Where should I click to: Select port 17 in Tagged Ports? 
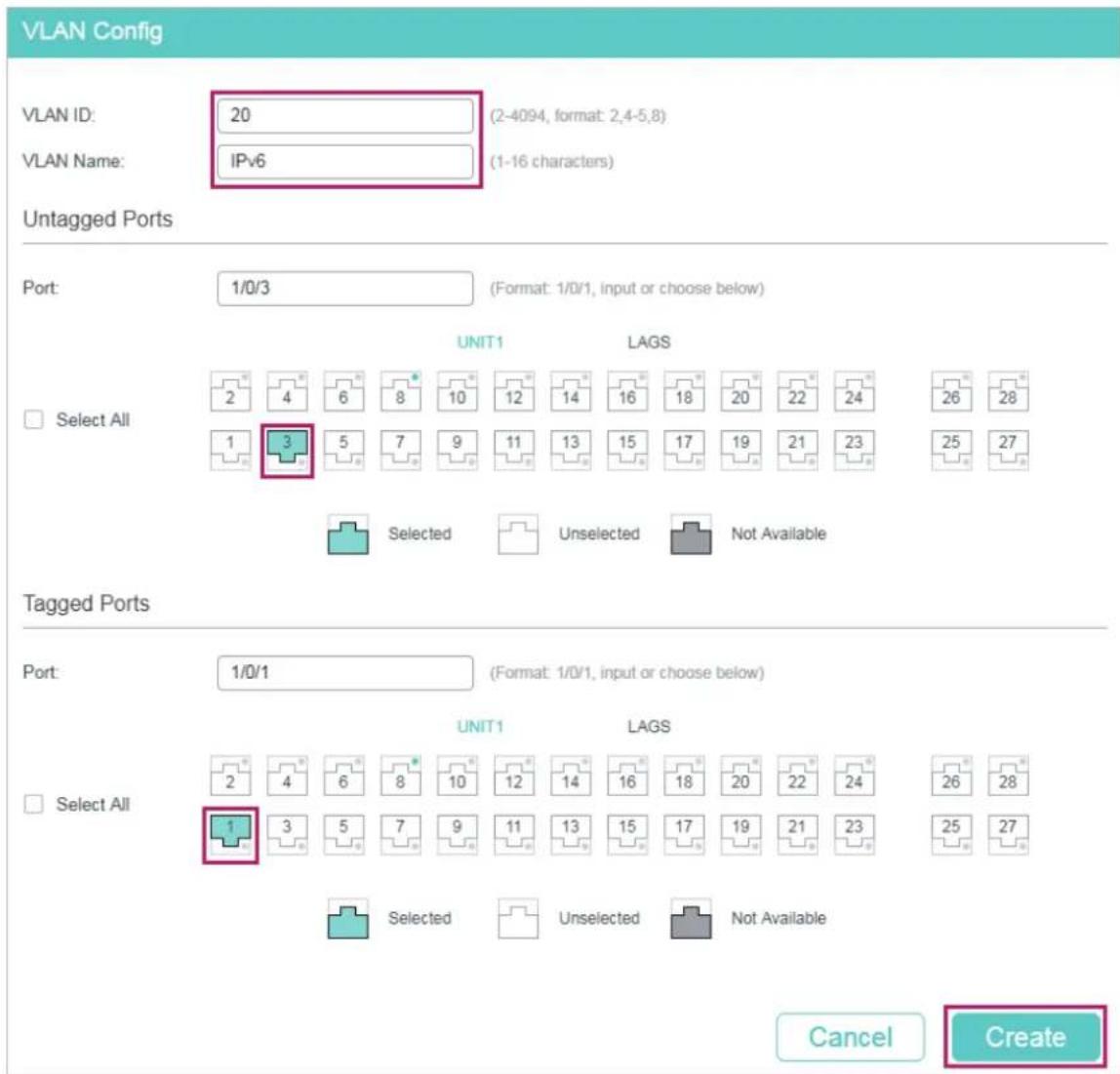click(684, 835)
